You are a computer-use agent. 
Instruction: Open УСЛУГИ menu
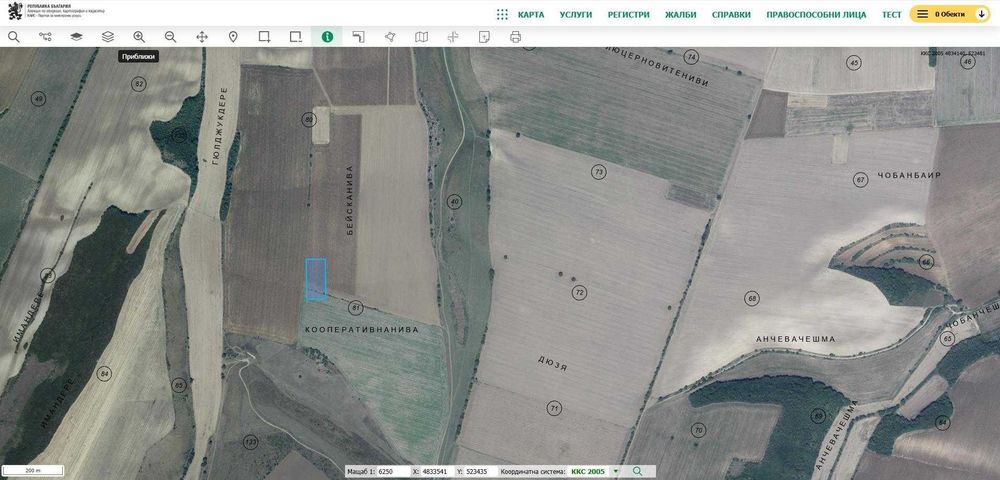[576, 15]
